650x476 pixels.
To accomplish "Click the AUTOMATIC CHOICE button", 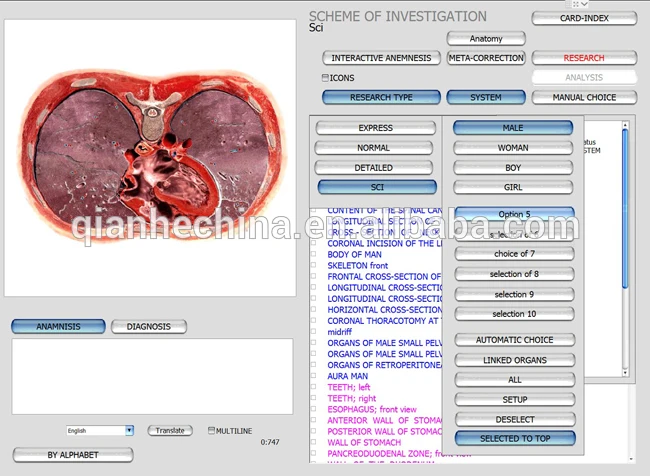I will coord(514,340).
